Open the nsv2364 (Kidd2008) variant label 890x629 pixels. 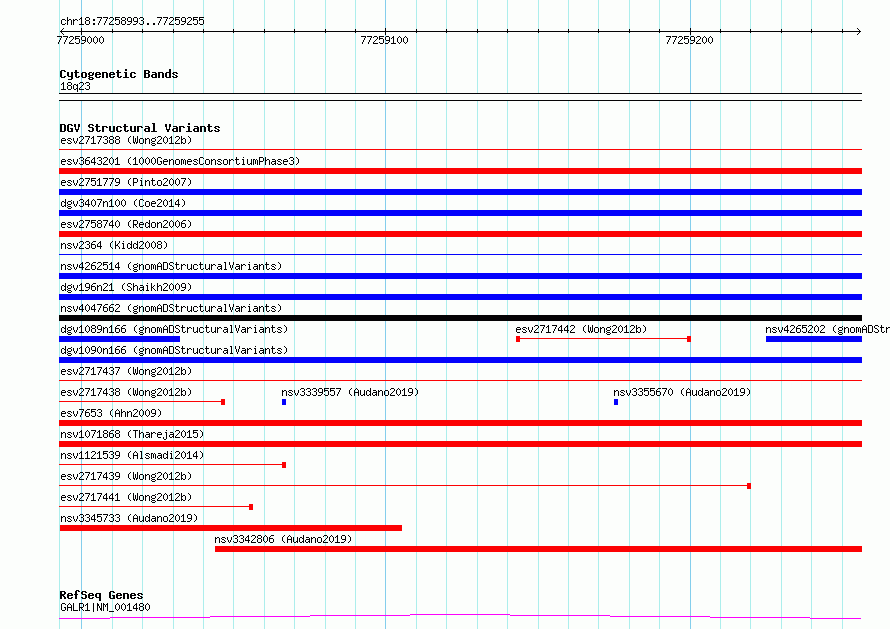(114, 245)
